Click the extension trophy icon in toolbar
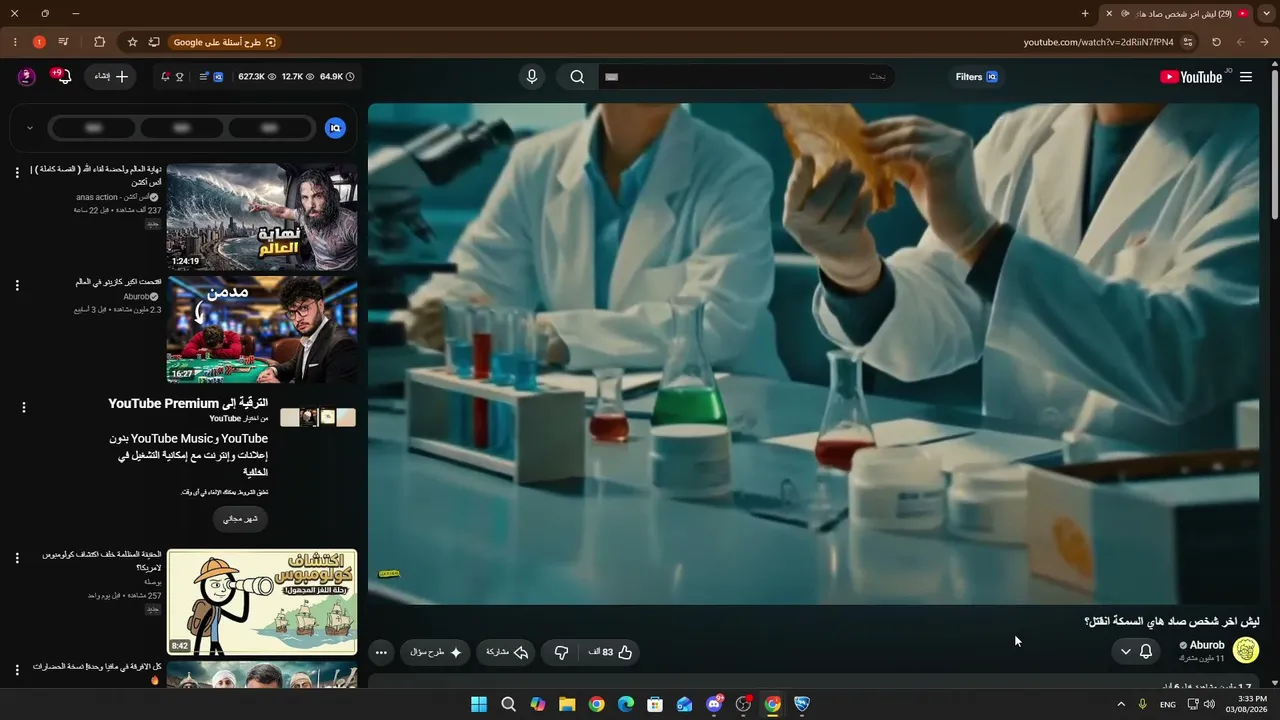Image resolution: width=1280 pixels, height=720 pixels. [x=180, y=77]
